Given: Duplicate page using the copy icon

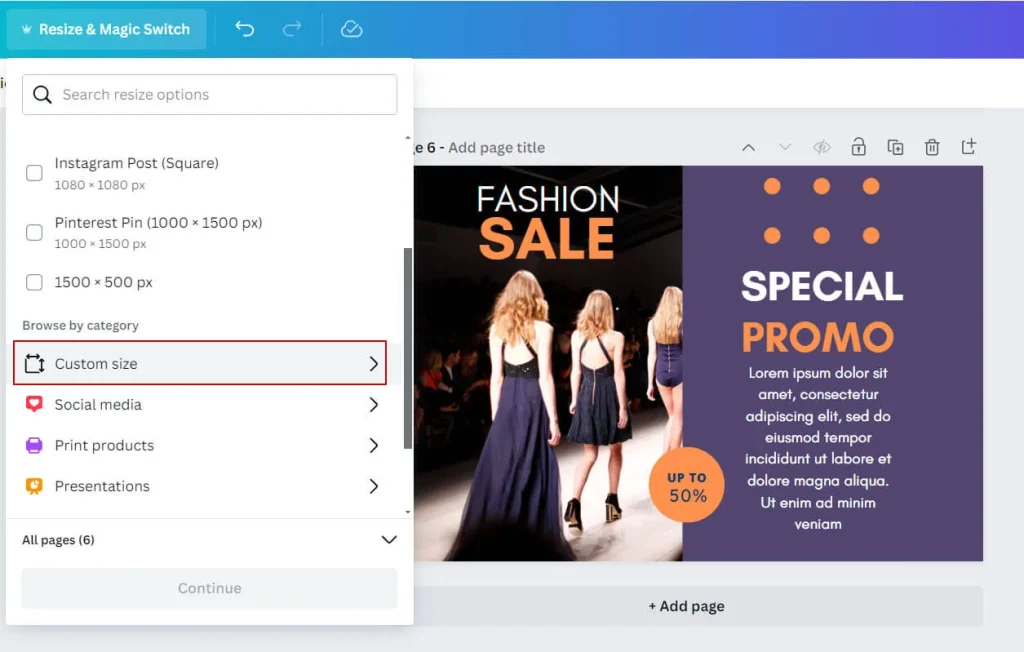Looking at the screenshot, I should coord(895,147).
